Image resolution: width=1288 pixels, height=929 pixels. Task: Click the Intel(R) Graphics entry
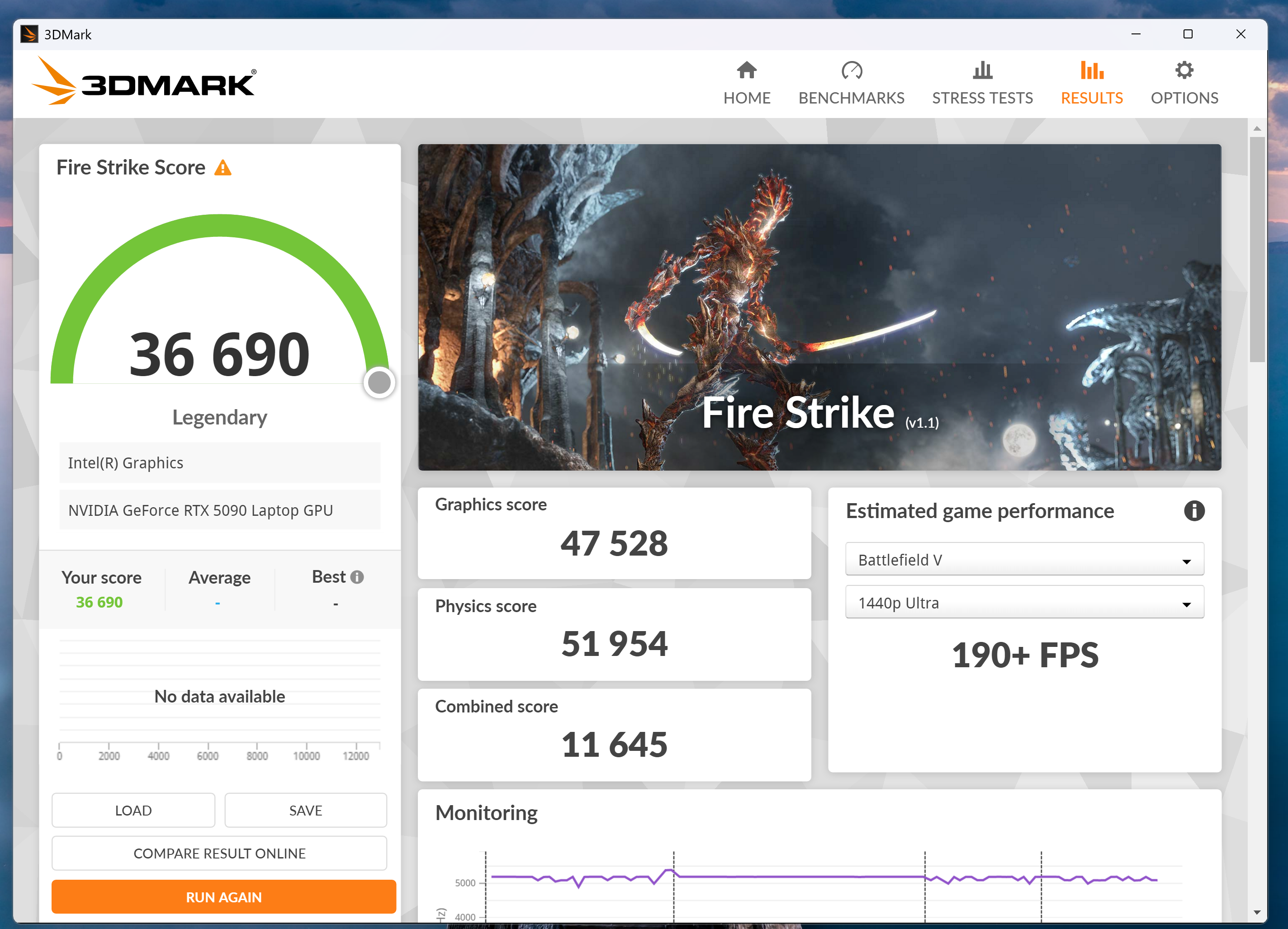point(219,463)
